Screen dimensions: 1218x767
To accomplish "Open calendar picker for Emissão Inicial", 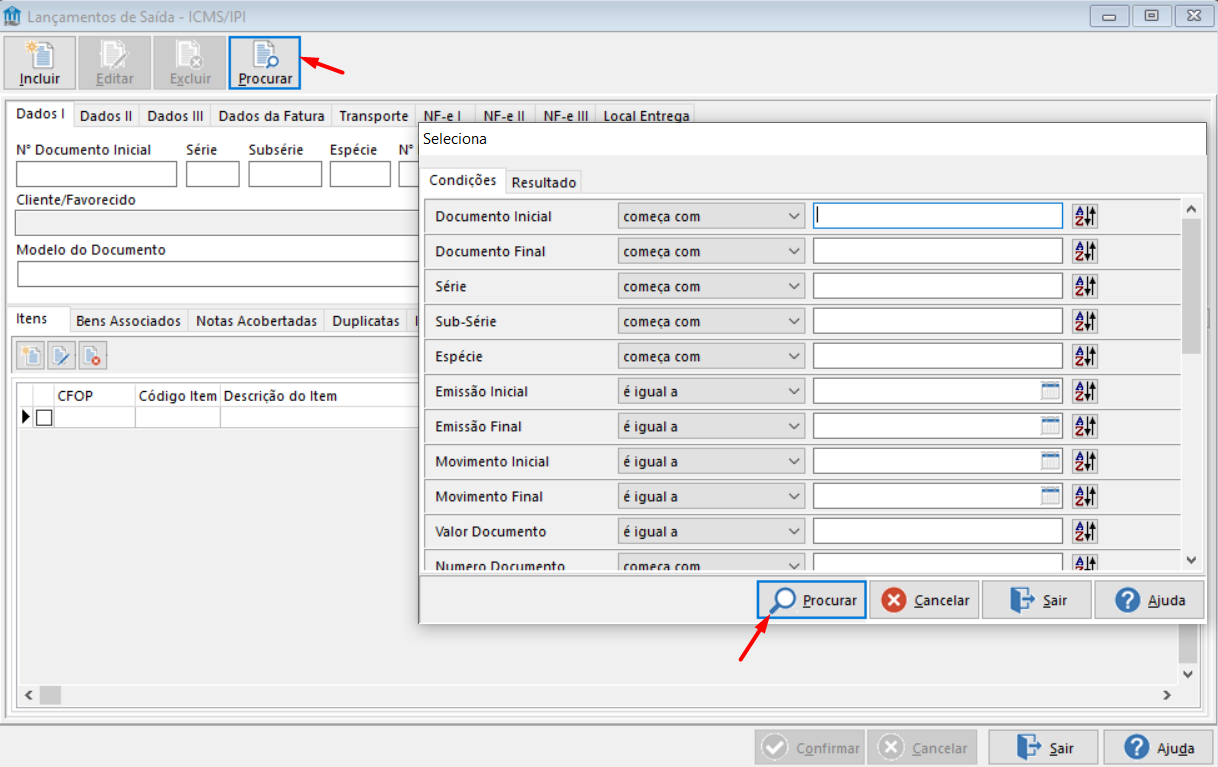I will [x=1050, y=391].
